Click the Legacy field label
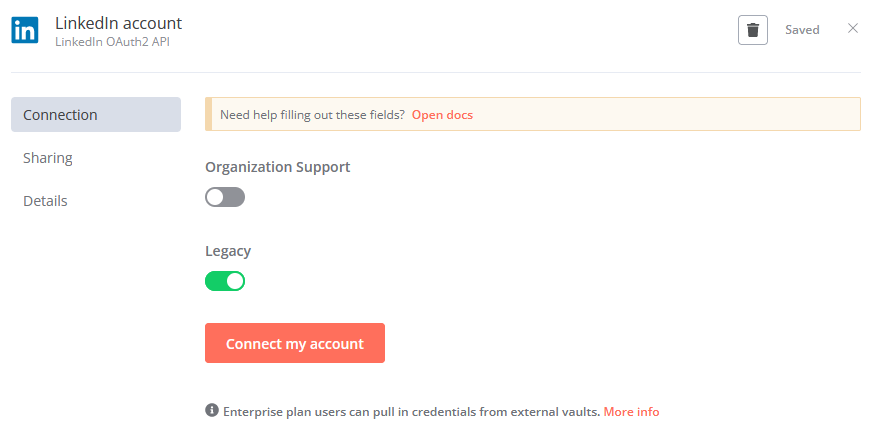The height and width of the screenshot is (422, 869). [228, 251]
